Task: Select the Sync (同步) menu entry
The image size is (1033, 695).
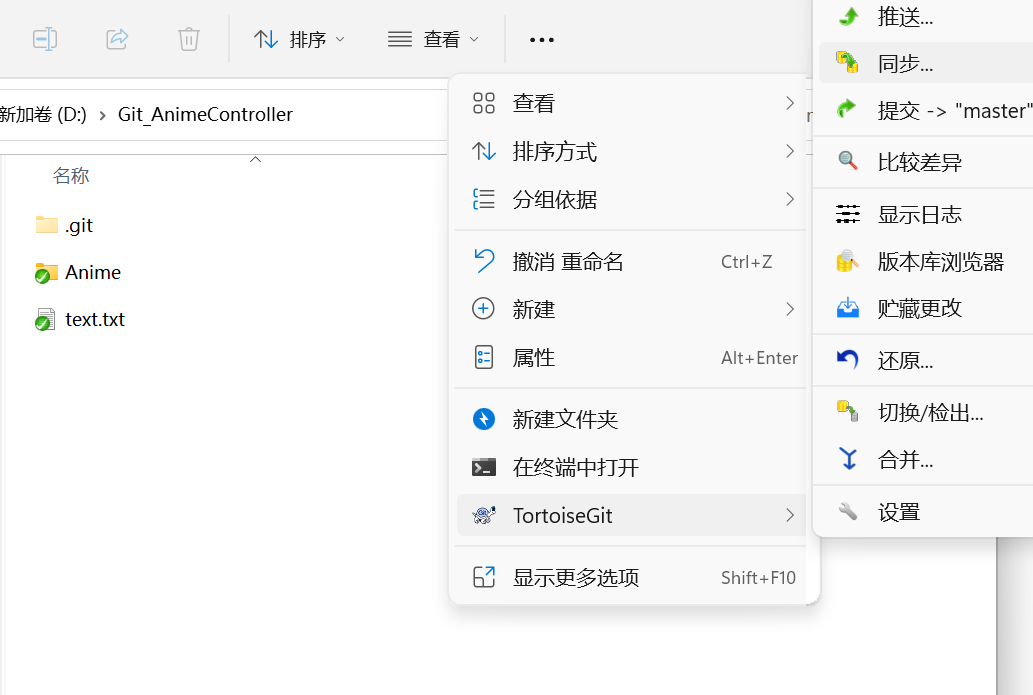Action: coord(905,64)
